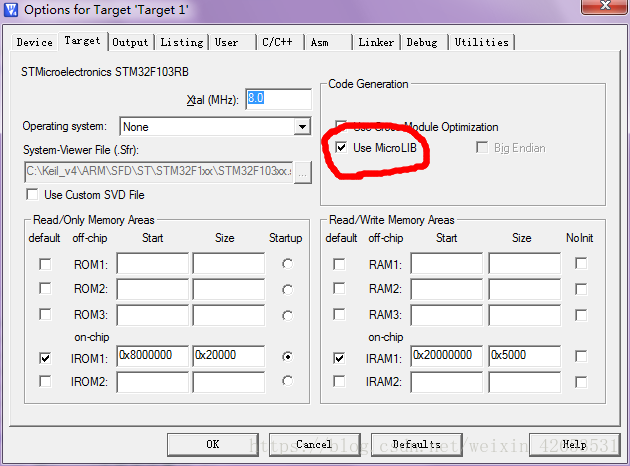Enable NoInit for RAM1
630x466 pixels.
click(x=581, y=264)
